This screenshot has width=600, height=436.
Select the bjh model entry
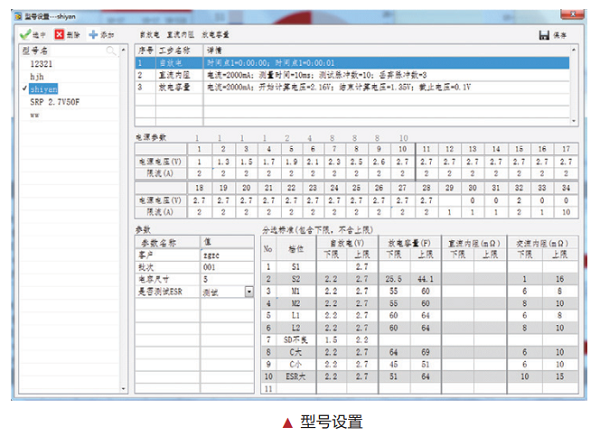pyautogui.click(x=38, y=75)
